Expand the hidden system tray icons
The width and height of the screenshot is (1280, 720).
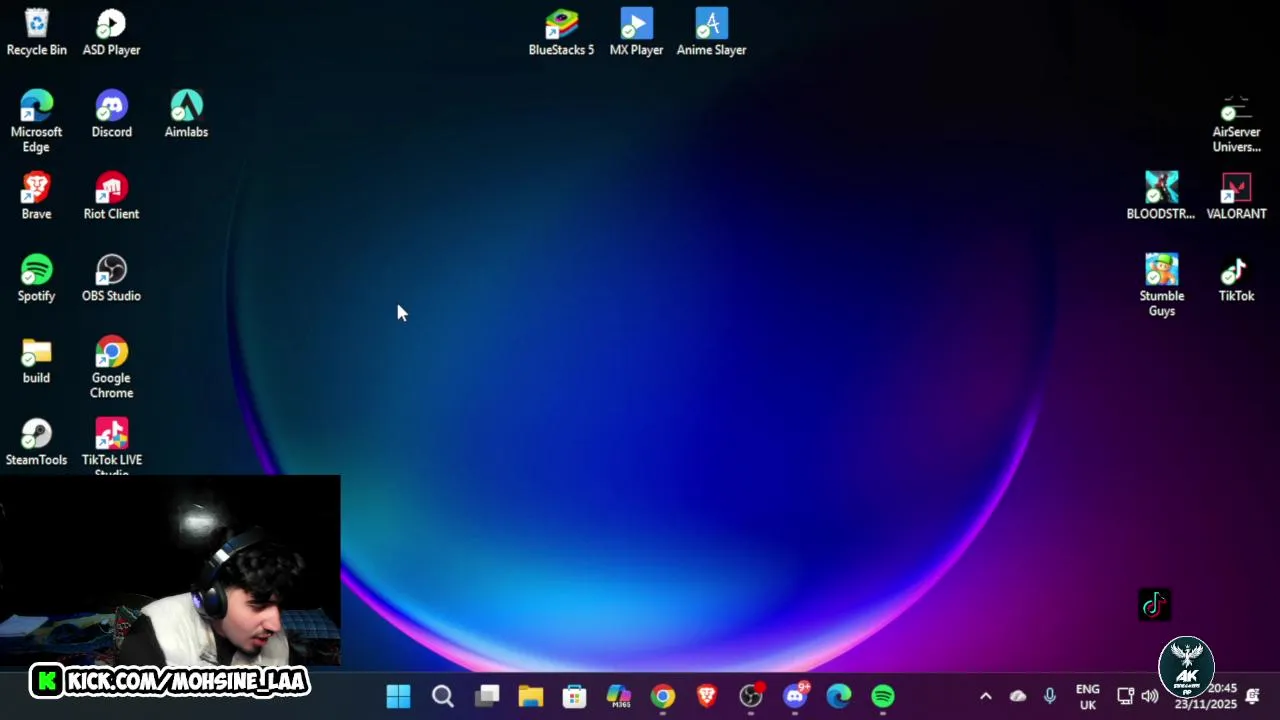point(985,696)
